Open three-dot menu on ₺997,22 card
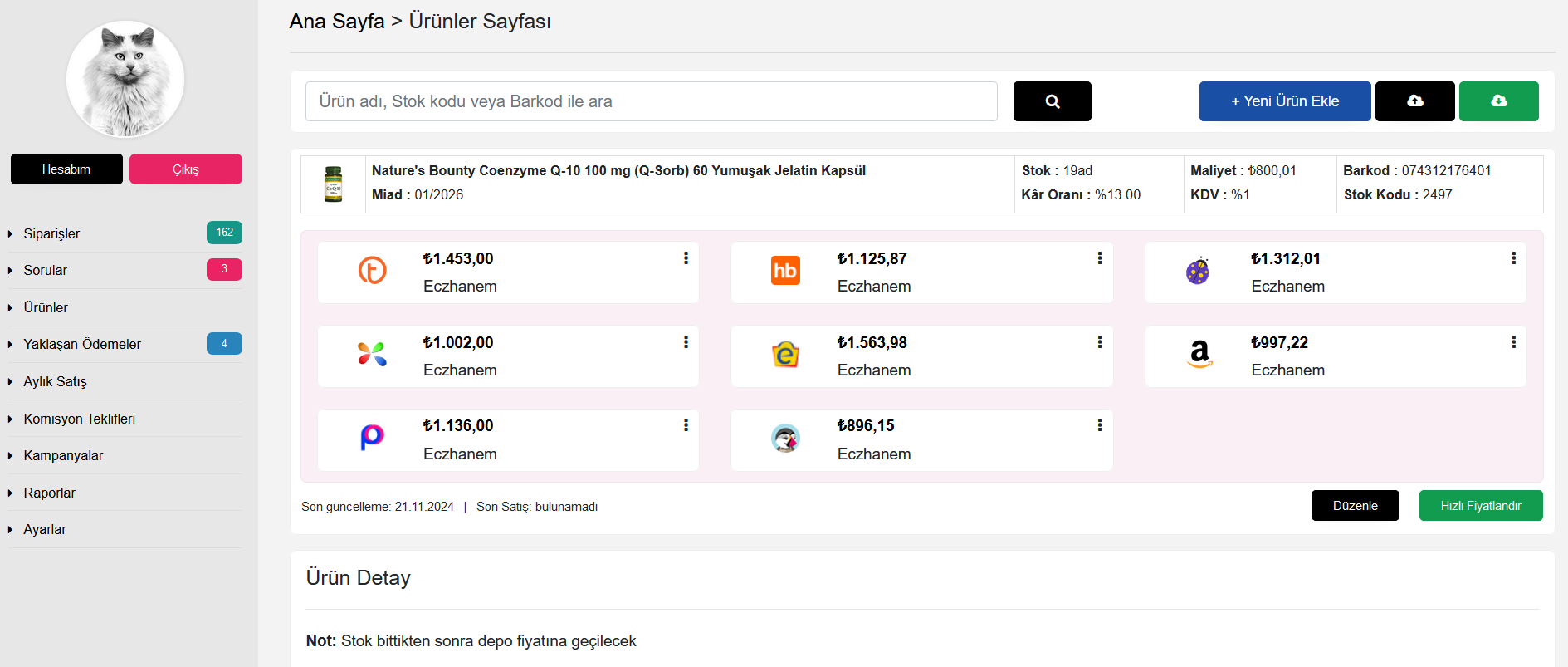The image size is (1568, 667). [1513, 342]
